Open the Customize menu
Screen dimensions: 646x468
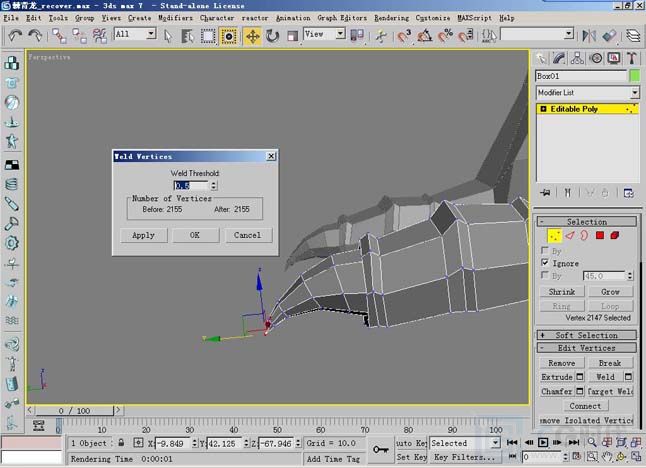(x=433, y=18)
